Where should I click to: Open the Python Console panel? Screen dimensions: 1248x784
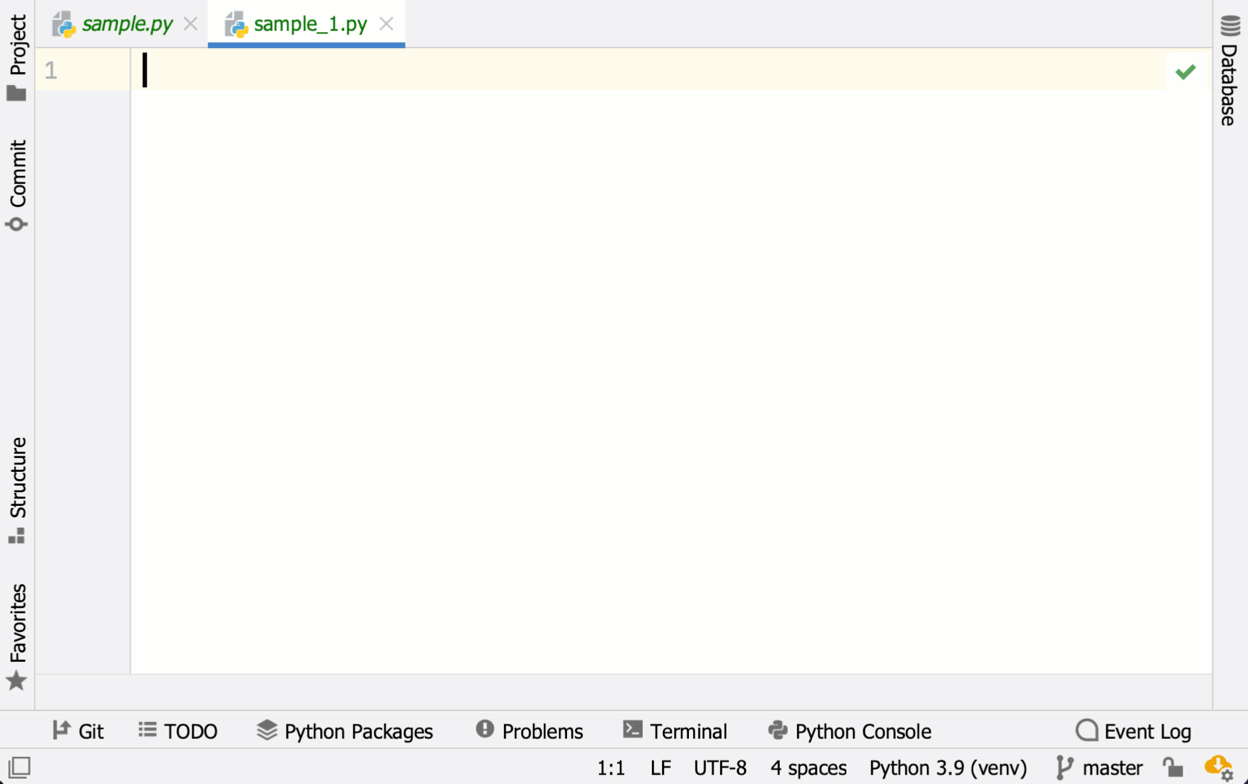pyautogui.click(x=849, y=731)
